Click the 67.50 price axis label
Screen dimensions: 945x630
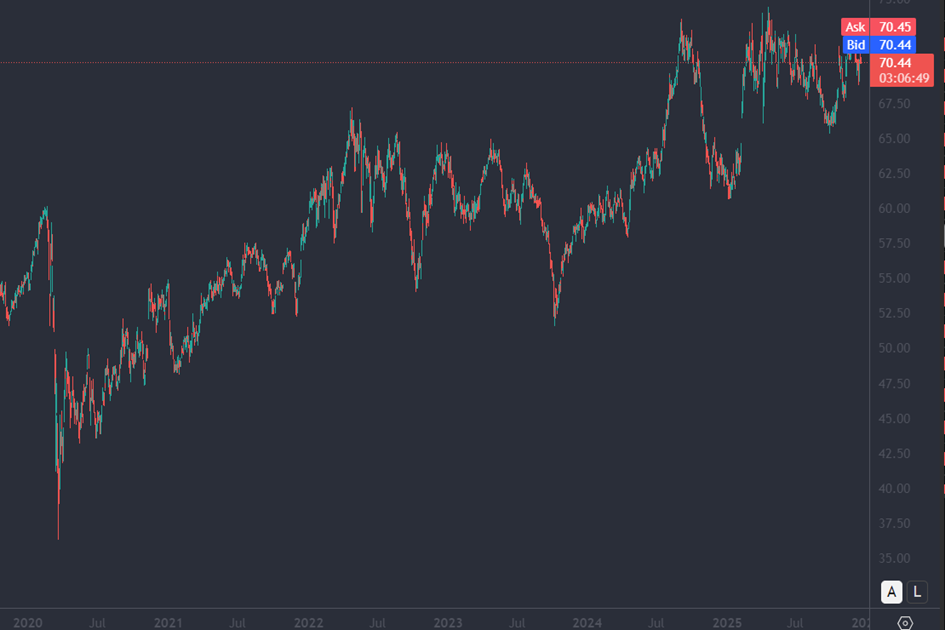pyautogui.click(x=894, y=104)
